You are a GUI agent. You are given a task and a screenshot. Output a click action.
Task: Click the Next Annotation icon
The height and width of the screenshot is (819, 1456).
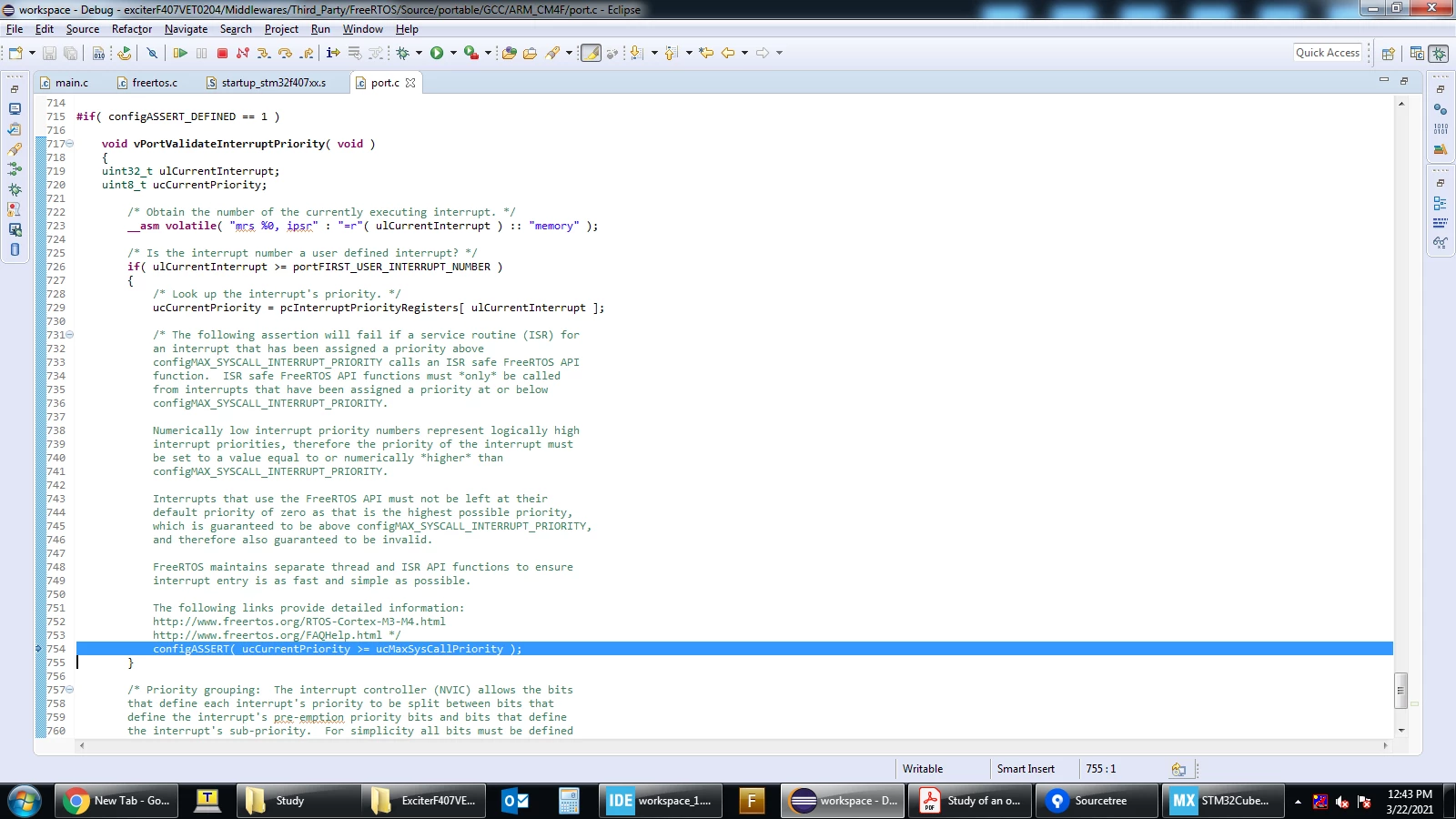click(636, 53)
